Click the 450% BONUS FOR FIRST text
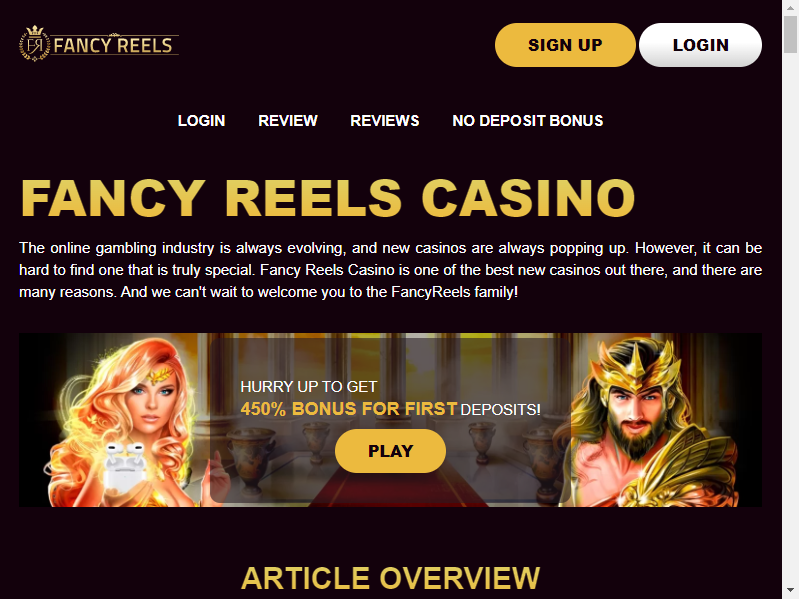 point(349,409)
